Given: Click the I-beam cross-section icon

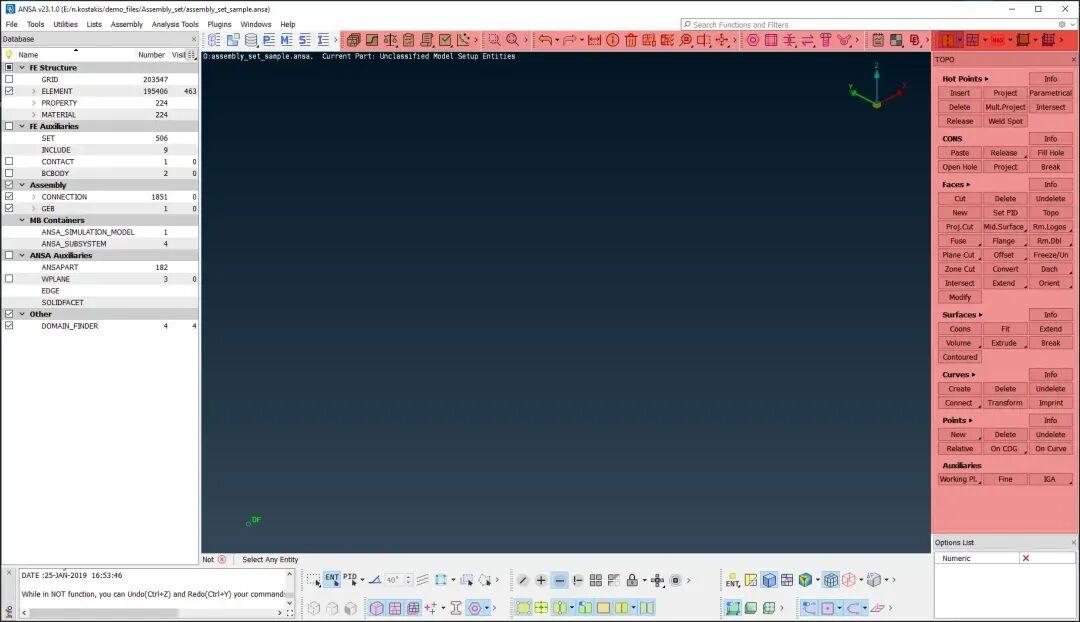Looking at the screenshot, I should 456,608.
